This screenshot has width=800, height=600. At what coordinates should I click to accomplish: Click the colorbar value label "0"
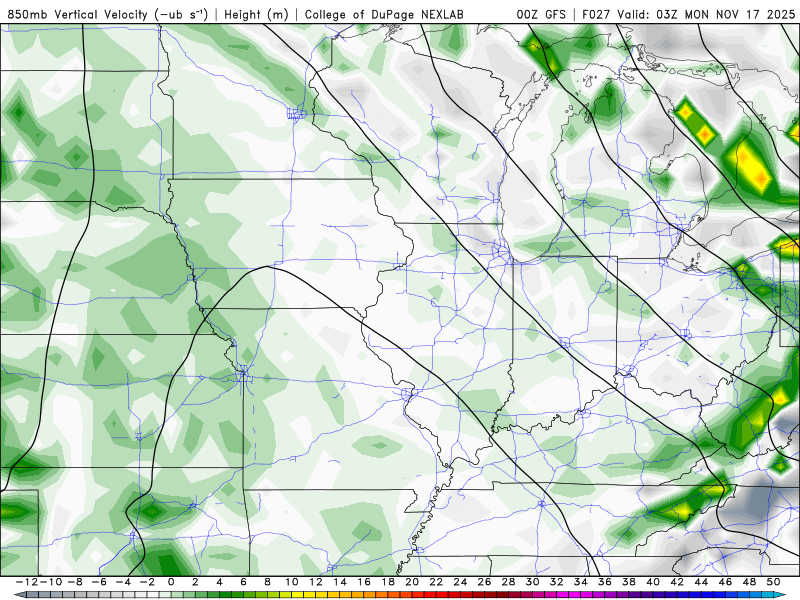tap(171, 582)
